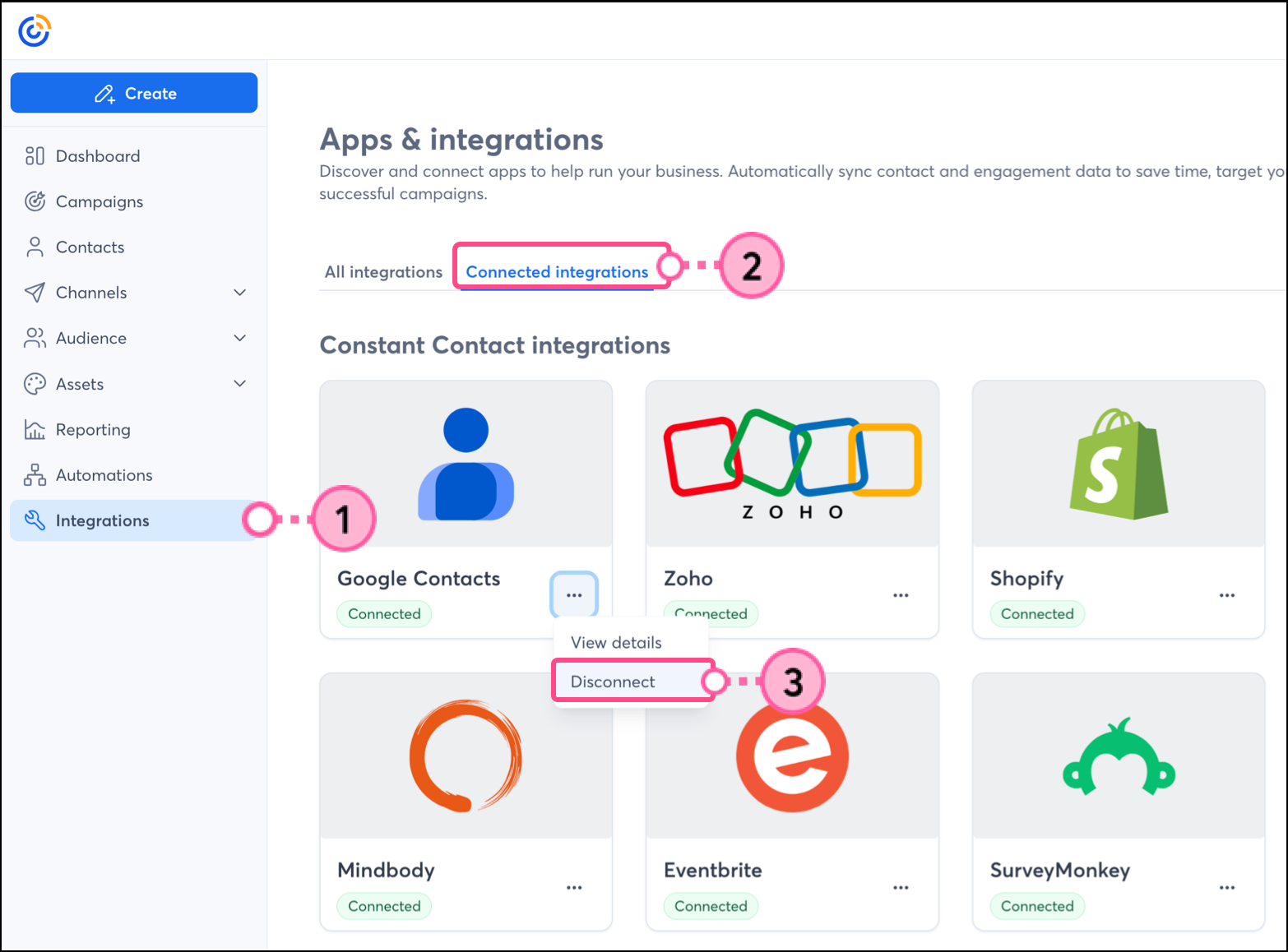Expand the Channels menu chevron

pos(239,293)
